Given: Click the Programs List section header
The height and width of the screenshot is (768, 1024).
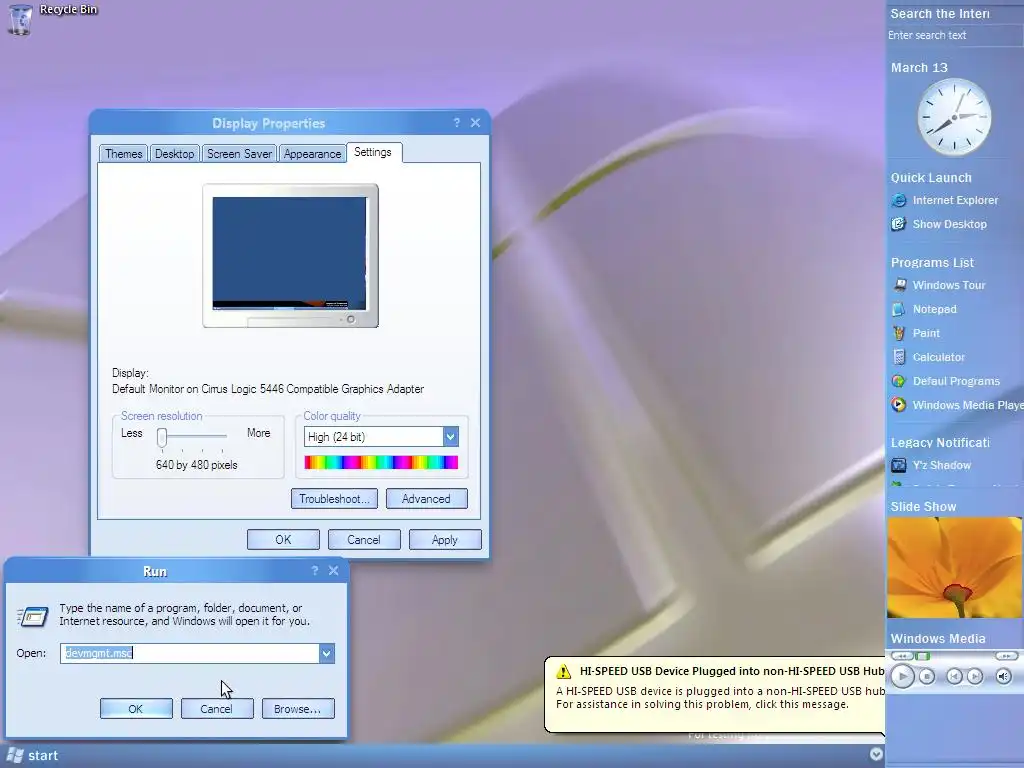Looking at the screenshot, I should click(933, 263).
